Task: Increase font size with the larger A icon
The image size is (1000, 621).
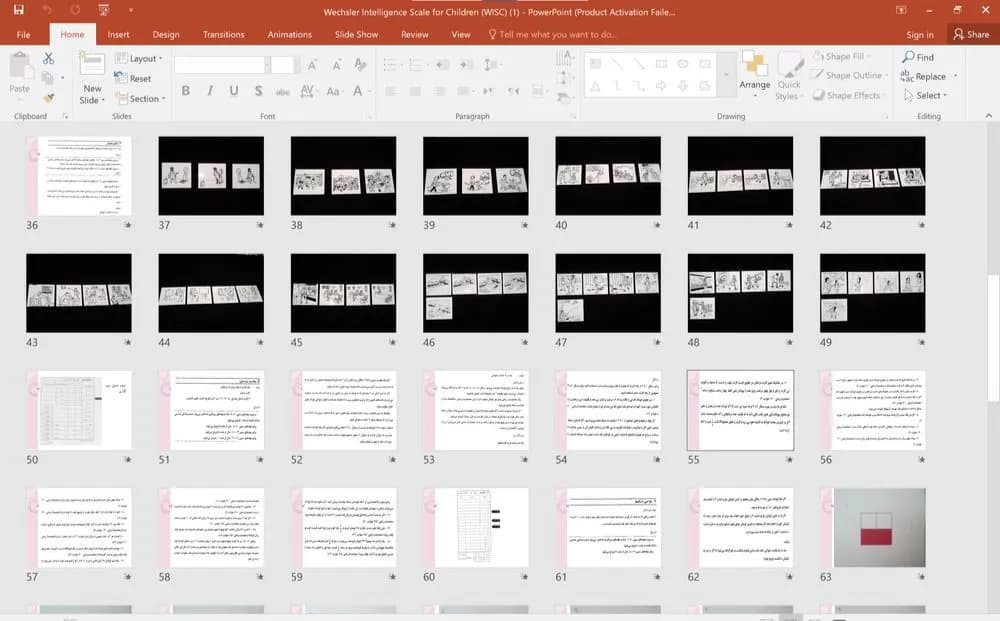Action: coord(312,65)
